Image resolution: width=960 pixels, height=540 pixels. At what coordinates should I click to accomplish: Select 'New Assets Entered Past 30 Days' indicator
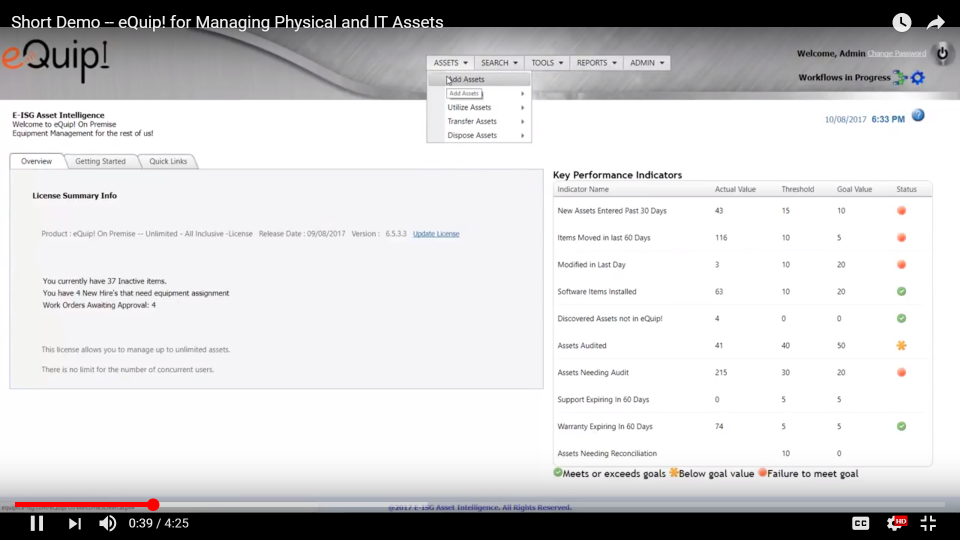(x=612, y=211)
